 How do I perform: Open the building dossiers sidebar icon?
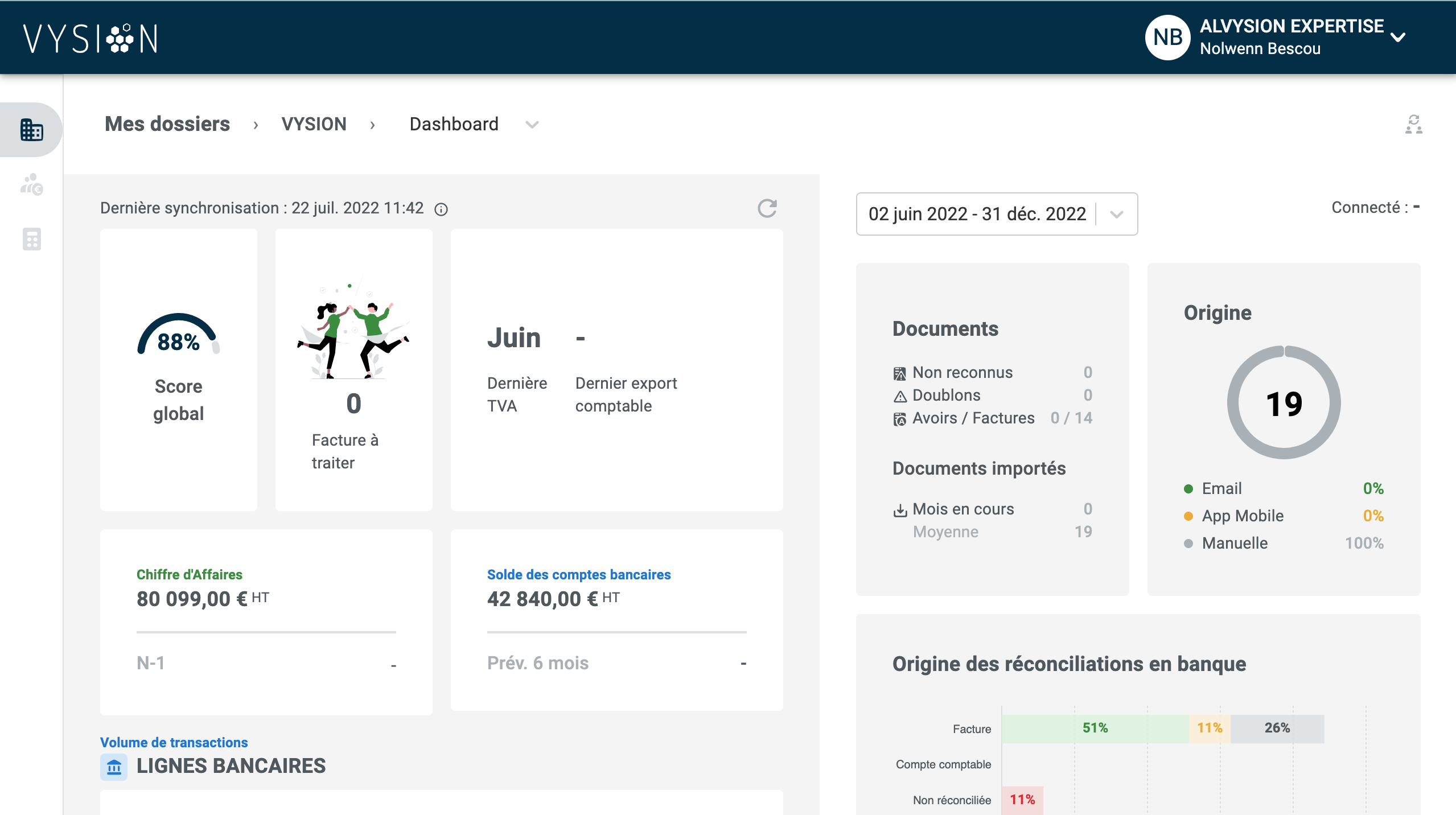(x=31, y=130)
